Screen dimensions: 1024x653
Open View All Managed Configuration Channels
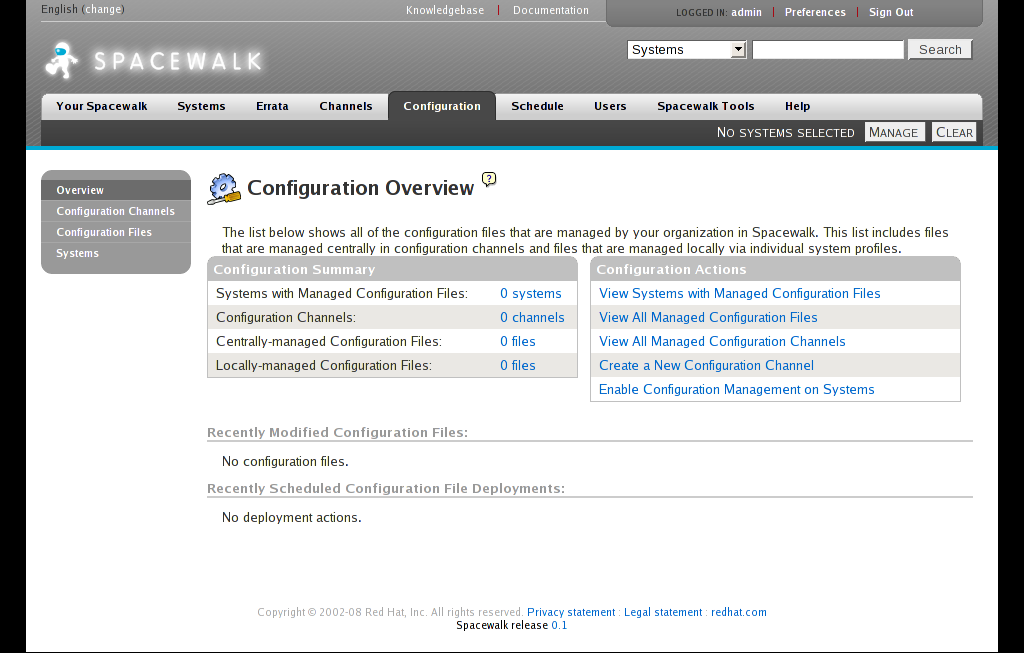(722, 342)
